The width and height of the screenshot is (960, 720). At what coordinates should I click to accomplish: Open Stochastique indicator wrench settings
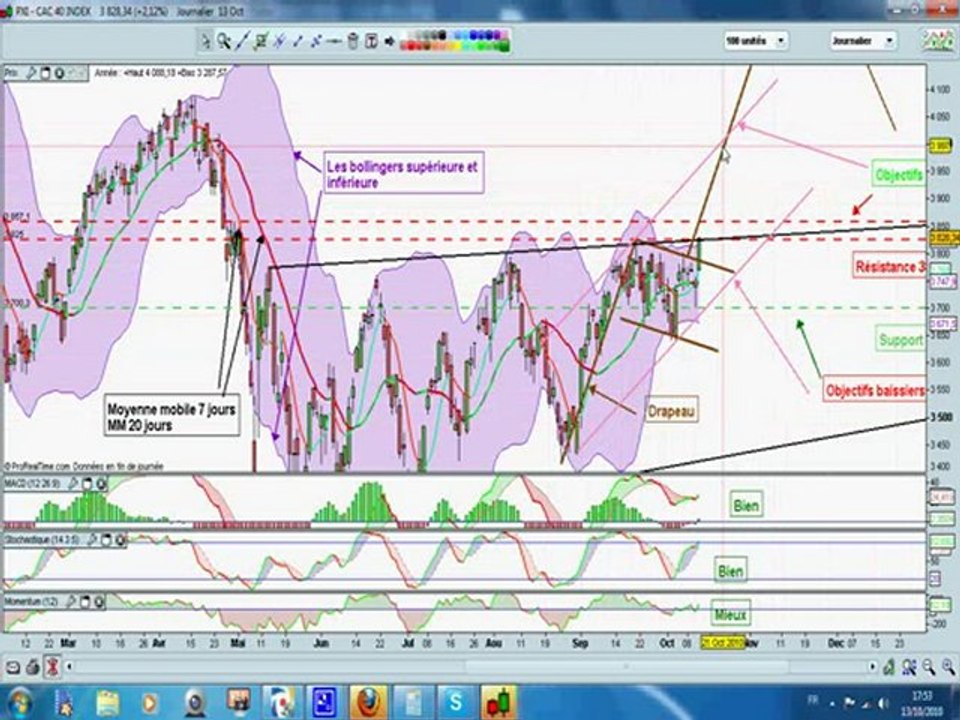coord(92,540)
